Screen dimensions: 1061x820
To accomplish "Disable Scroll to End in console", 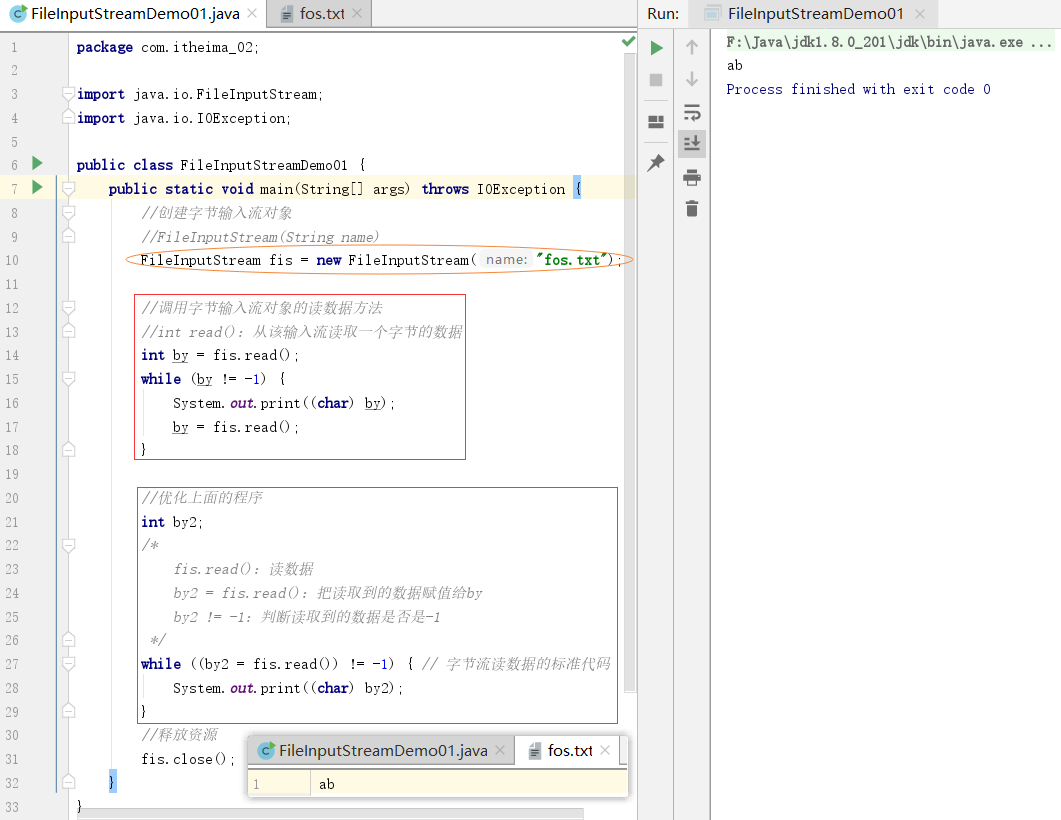I will (691, 143).
